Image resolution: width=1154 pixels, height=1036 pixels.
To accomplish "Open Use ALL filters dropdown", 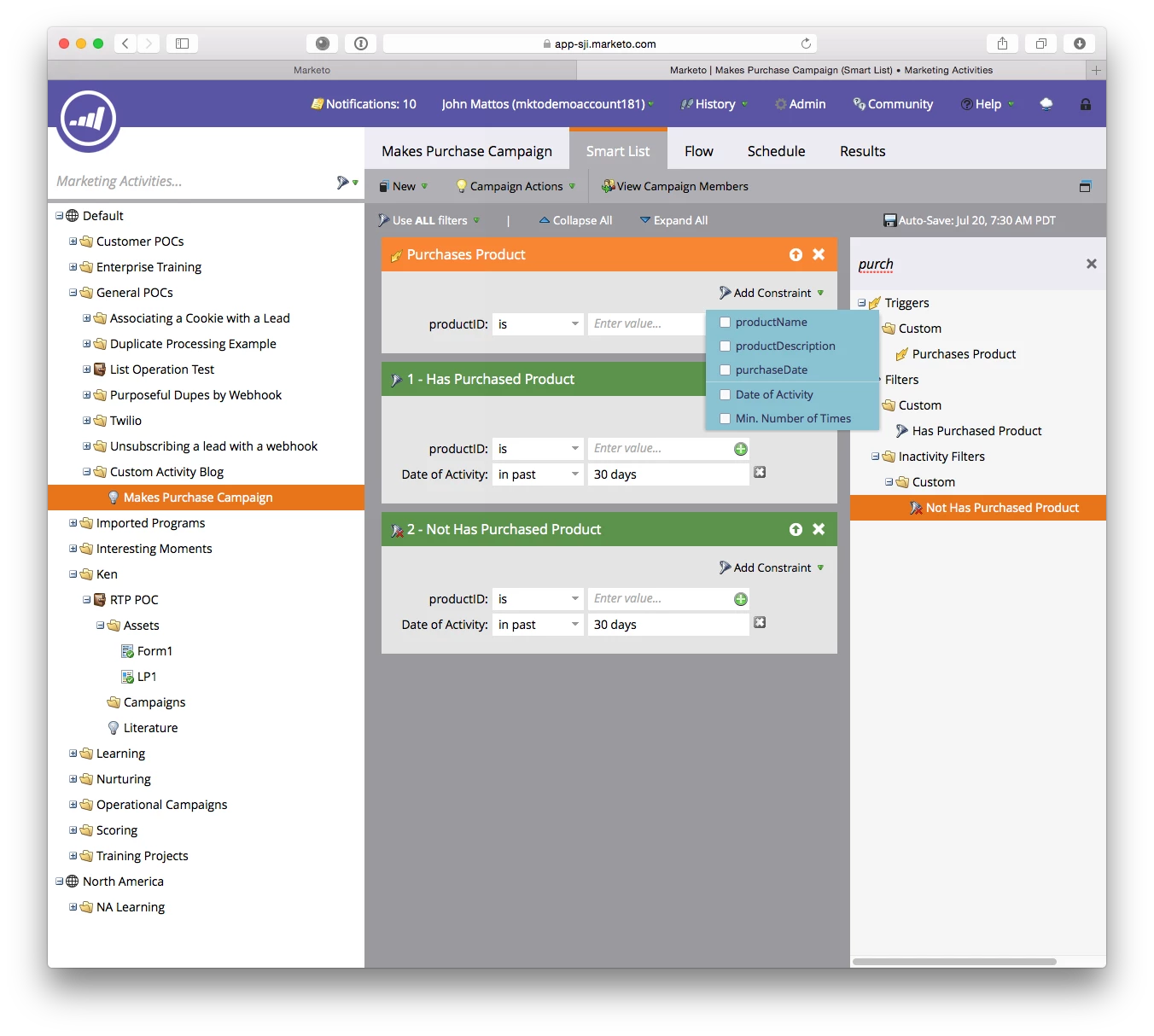I will [x=429, y=220].
